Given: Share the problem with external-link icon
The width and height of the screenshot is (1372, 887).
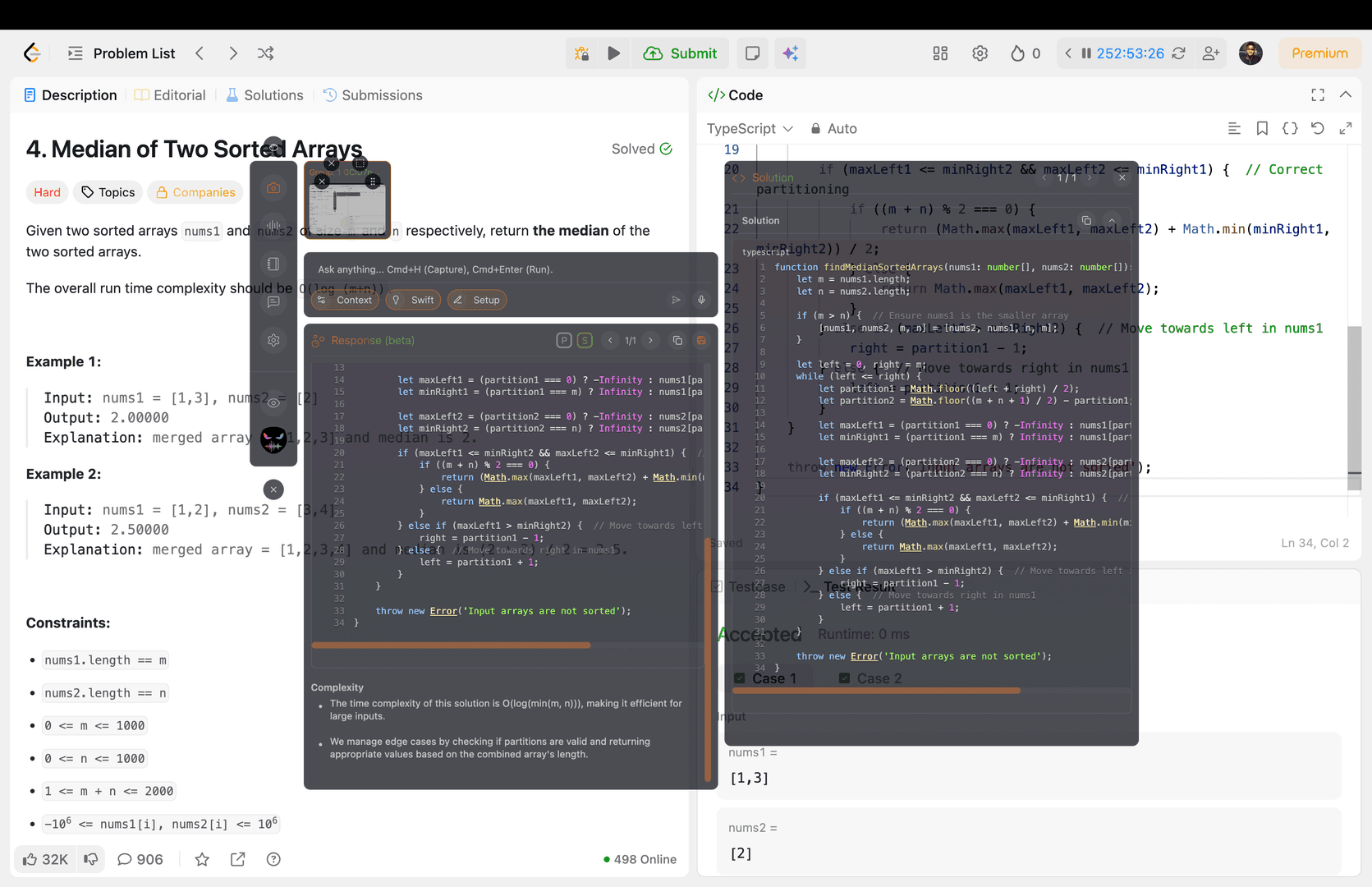Looking at the screenshot, I should point(237,859).
